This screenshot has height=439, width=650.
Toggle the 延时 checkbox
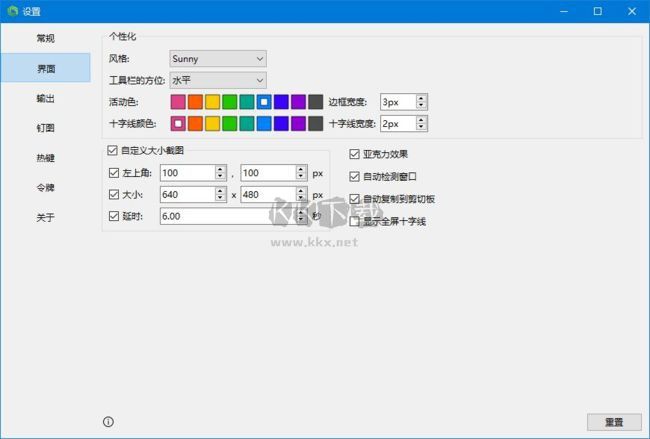click(114, 216)
